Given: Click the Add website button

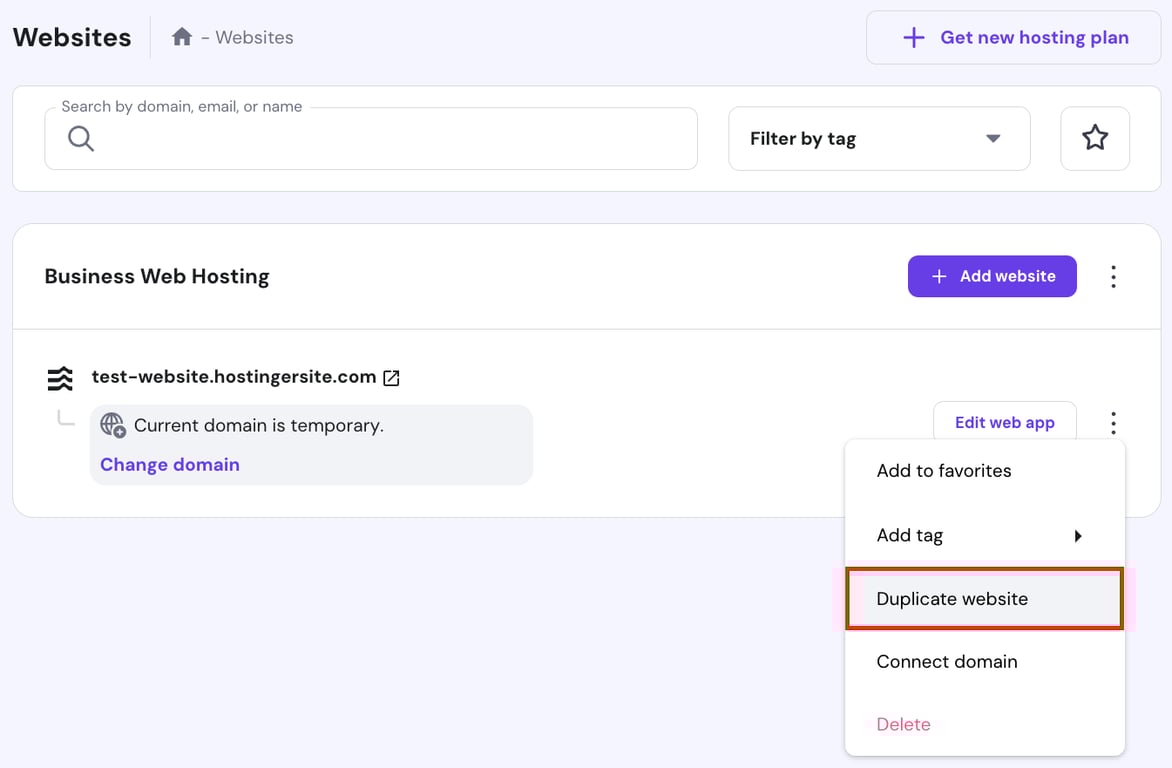Looking at the screenshot, I should 991,276.
